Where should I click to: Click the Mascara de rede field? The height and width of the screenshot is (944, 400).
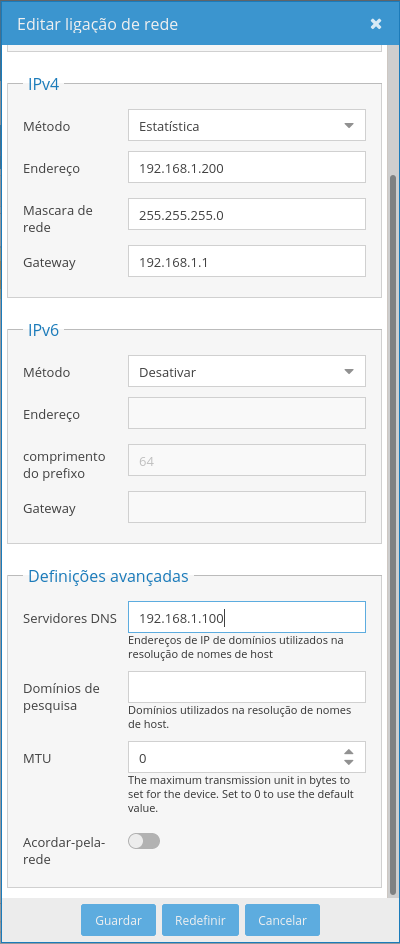tap(246, 214)
